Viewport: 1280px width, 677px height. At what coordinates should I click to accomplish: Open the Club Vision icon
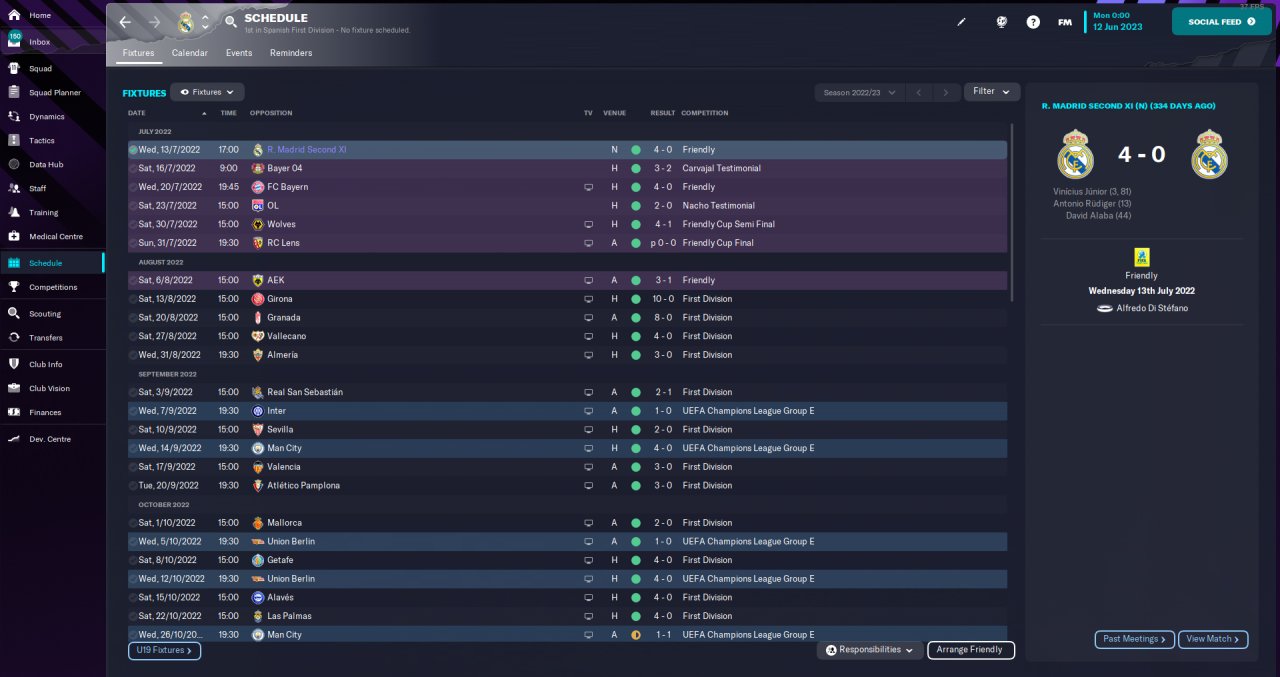[14, 389]
